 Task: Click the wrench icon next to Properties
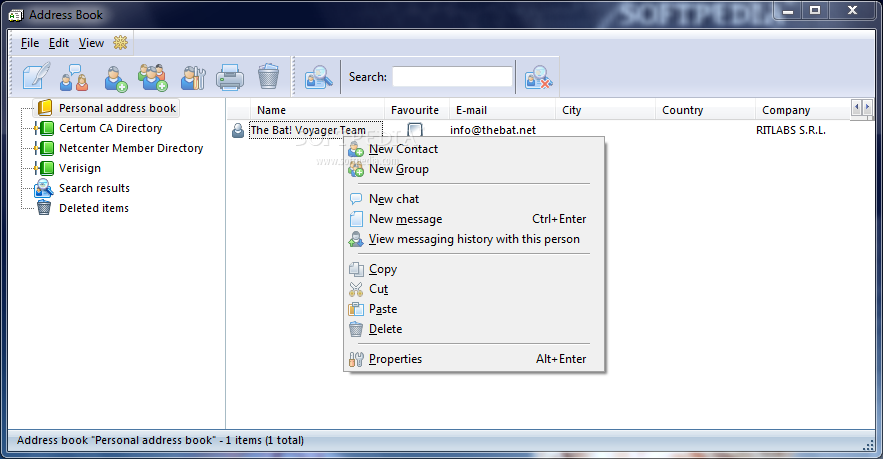[356, 359]
